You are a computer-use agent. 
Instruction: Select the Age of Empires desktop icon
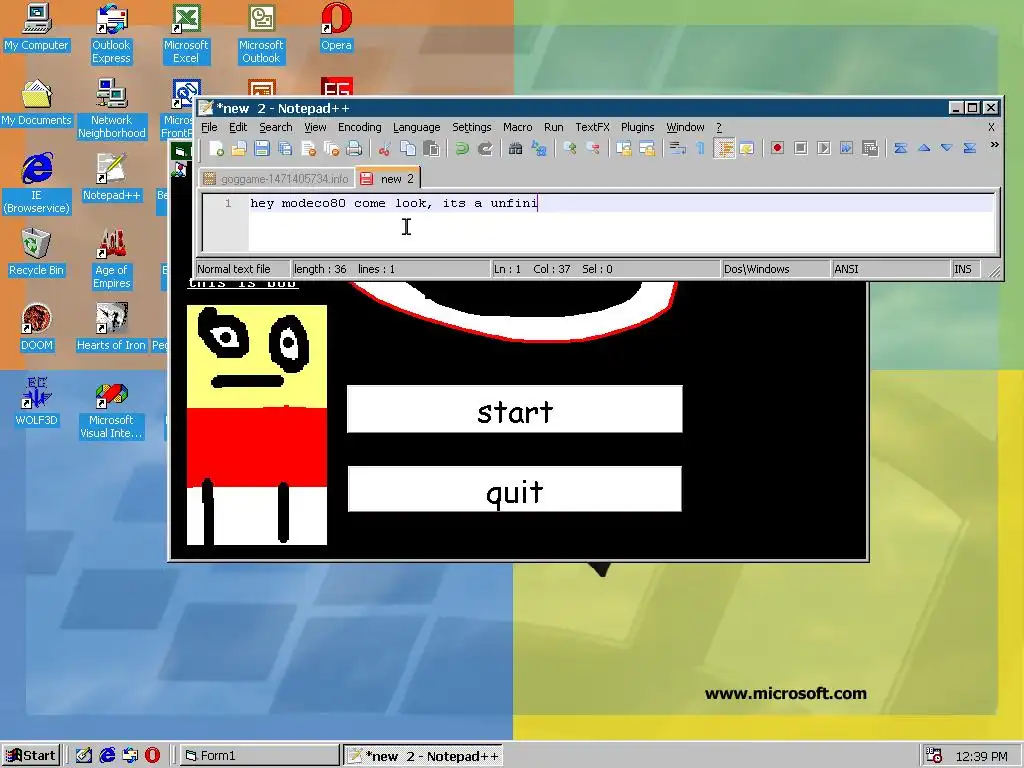111,259
